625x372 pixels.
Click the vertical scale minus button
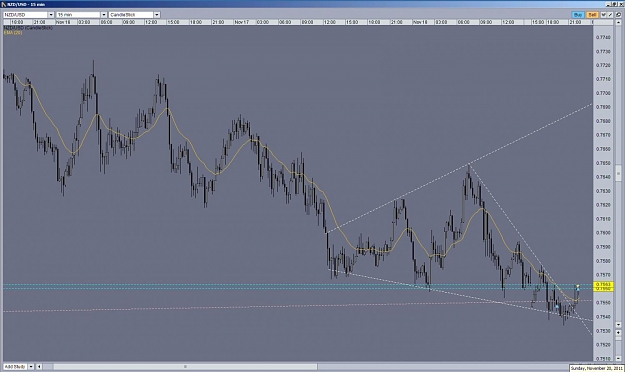[618, 358]
